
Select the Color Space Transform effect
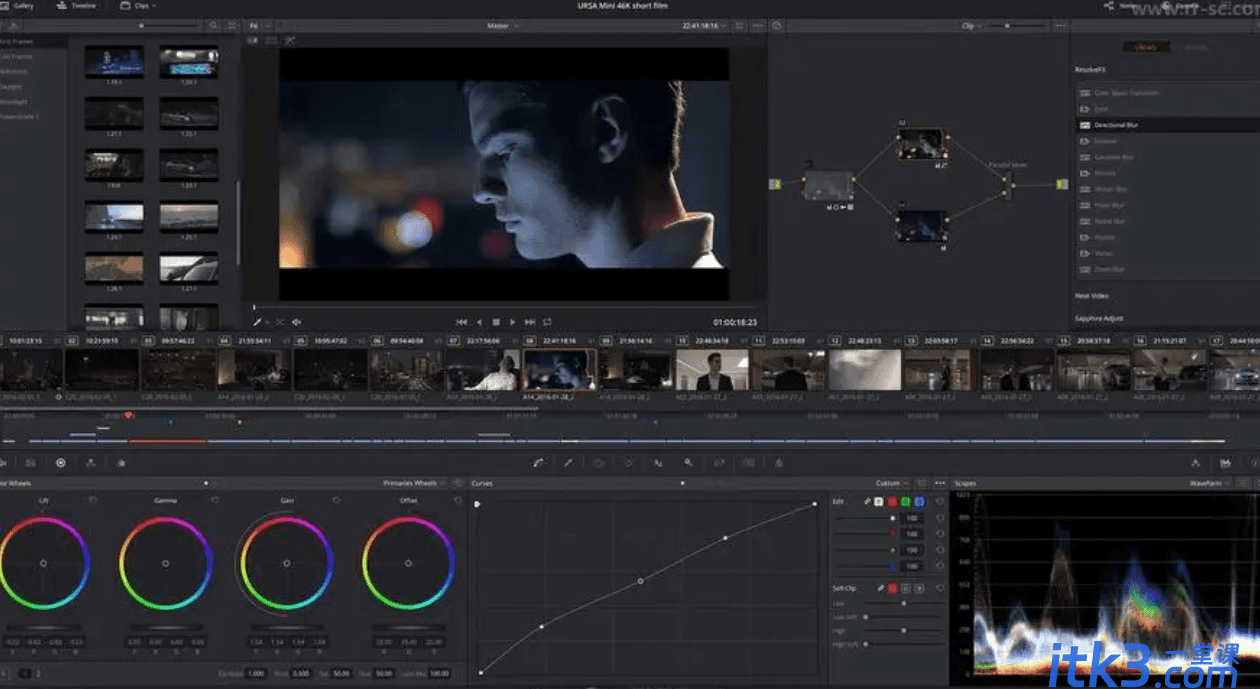click(x=1165, y=93)
